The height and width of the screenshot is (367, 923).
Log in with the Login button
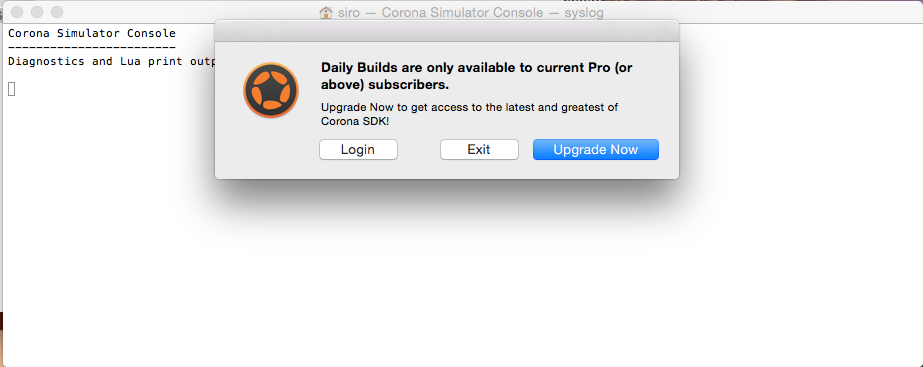tap(358, 150)
